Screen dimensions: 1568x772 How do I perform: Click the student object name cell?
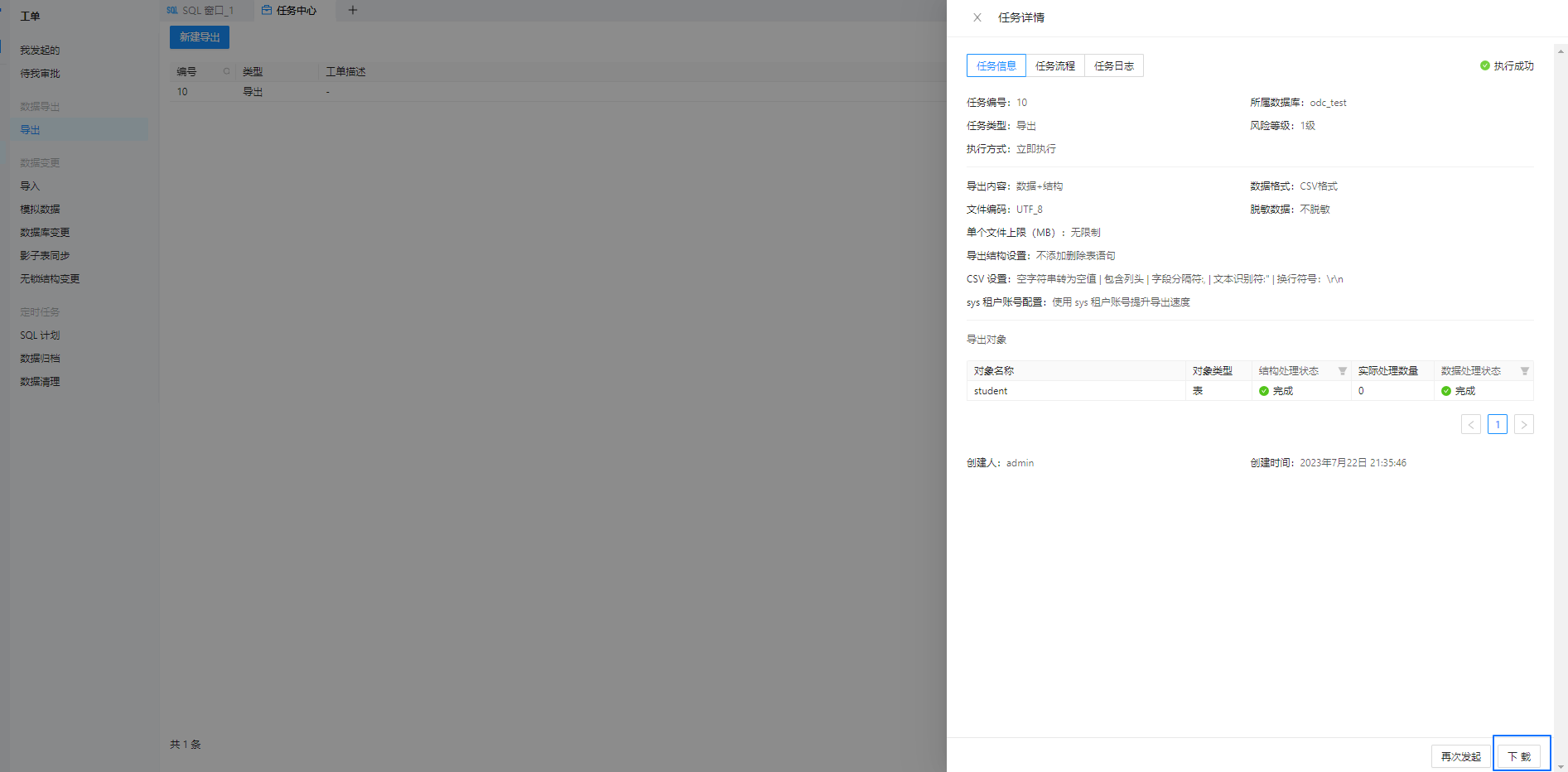pos(1076,391)
